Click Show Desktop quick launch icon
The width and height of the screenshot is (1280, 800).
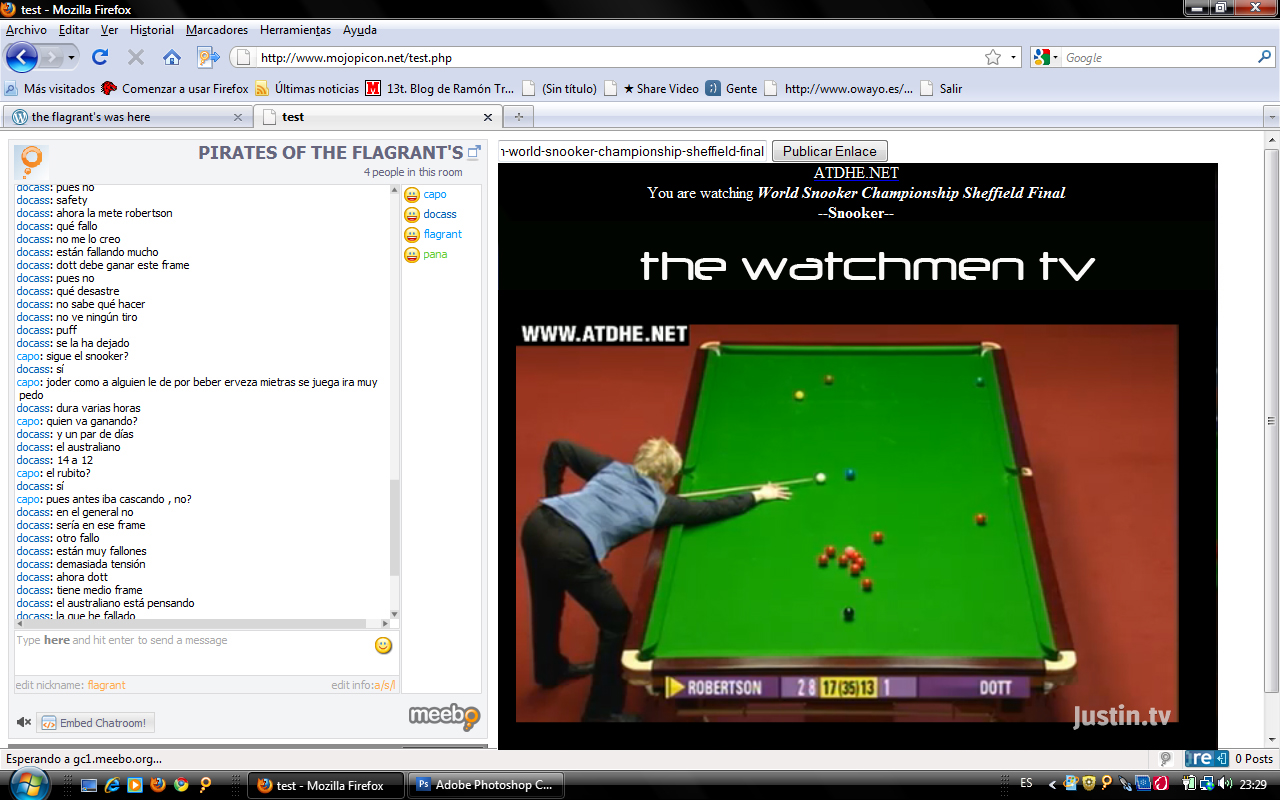pos(89,785)
